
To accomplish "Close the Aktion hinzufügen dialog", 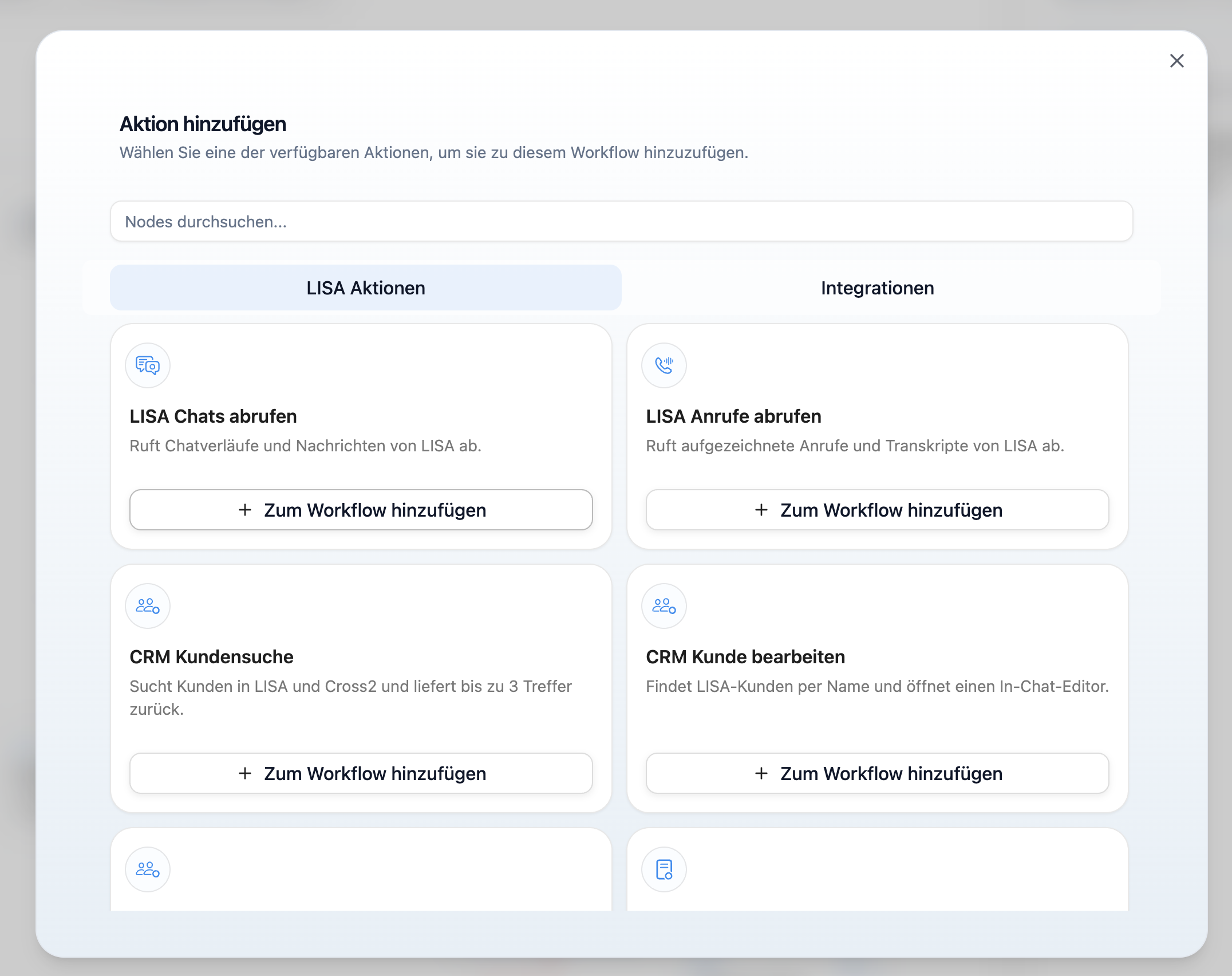I will coord(1176,61).
